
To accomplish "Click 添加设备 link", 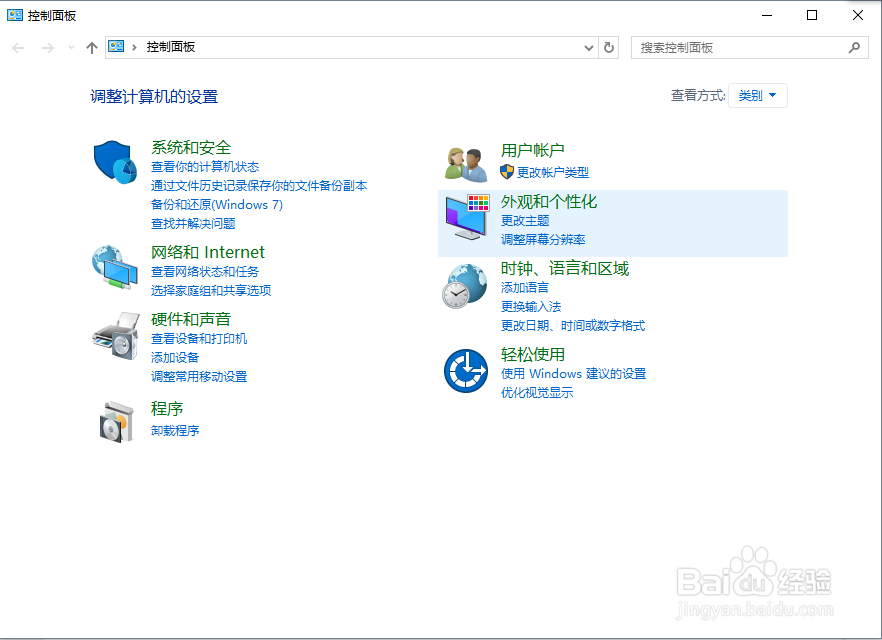I will (x=175, y=358).
